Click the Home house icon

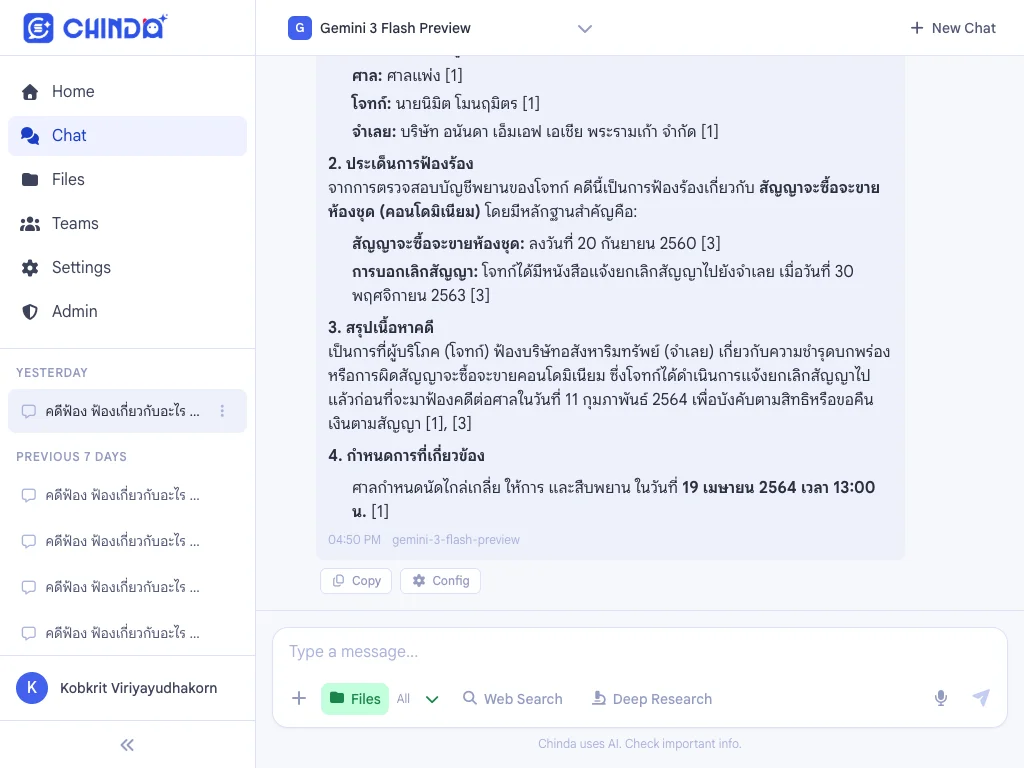coord(30,91)
